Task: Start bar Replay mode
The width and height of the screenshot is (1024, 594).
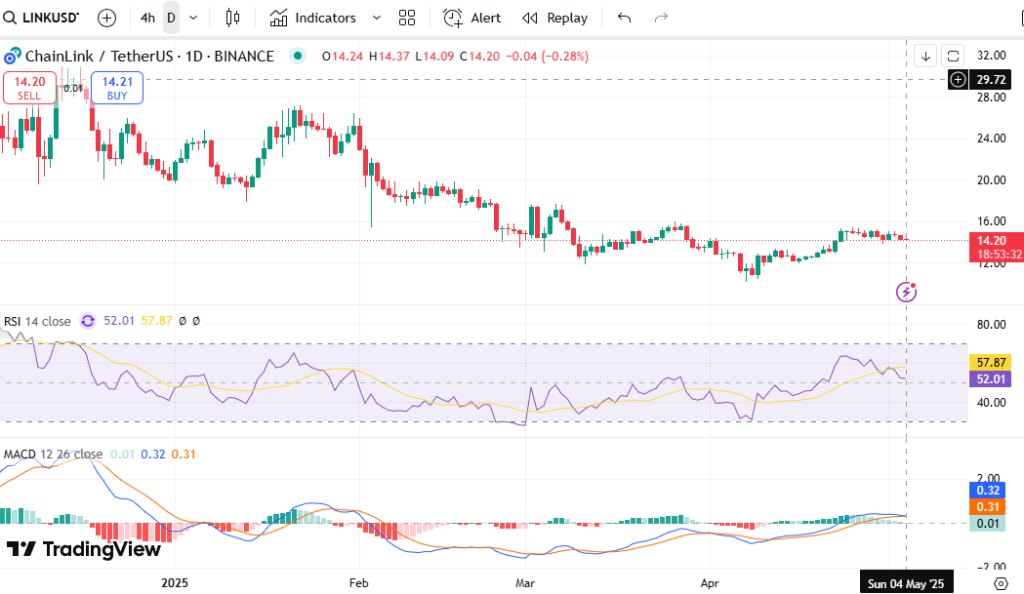Action: tap(555, 18)
